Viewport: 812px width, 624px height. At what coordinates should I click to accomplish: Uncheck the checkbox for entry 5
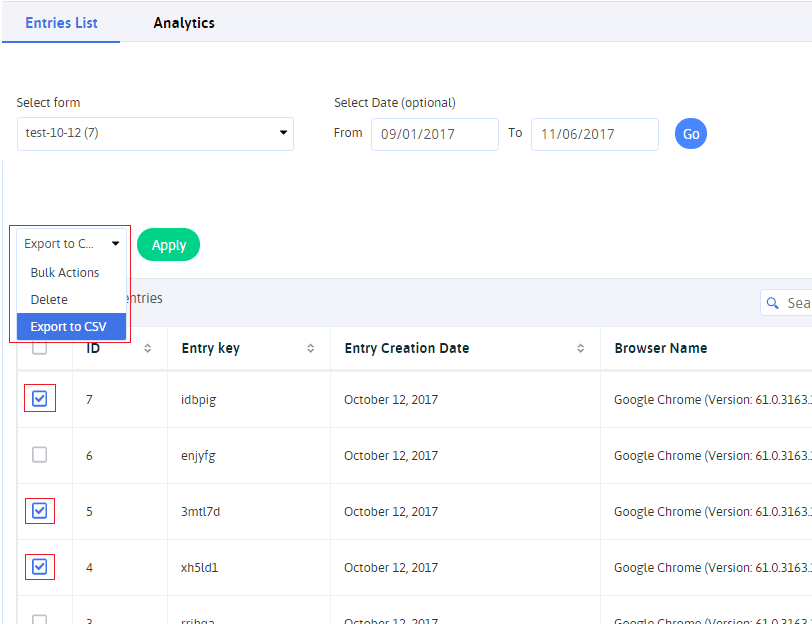[x=40, y=511]
